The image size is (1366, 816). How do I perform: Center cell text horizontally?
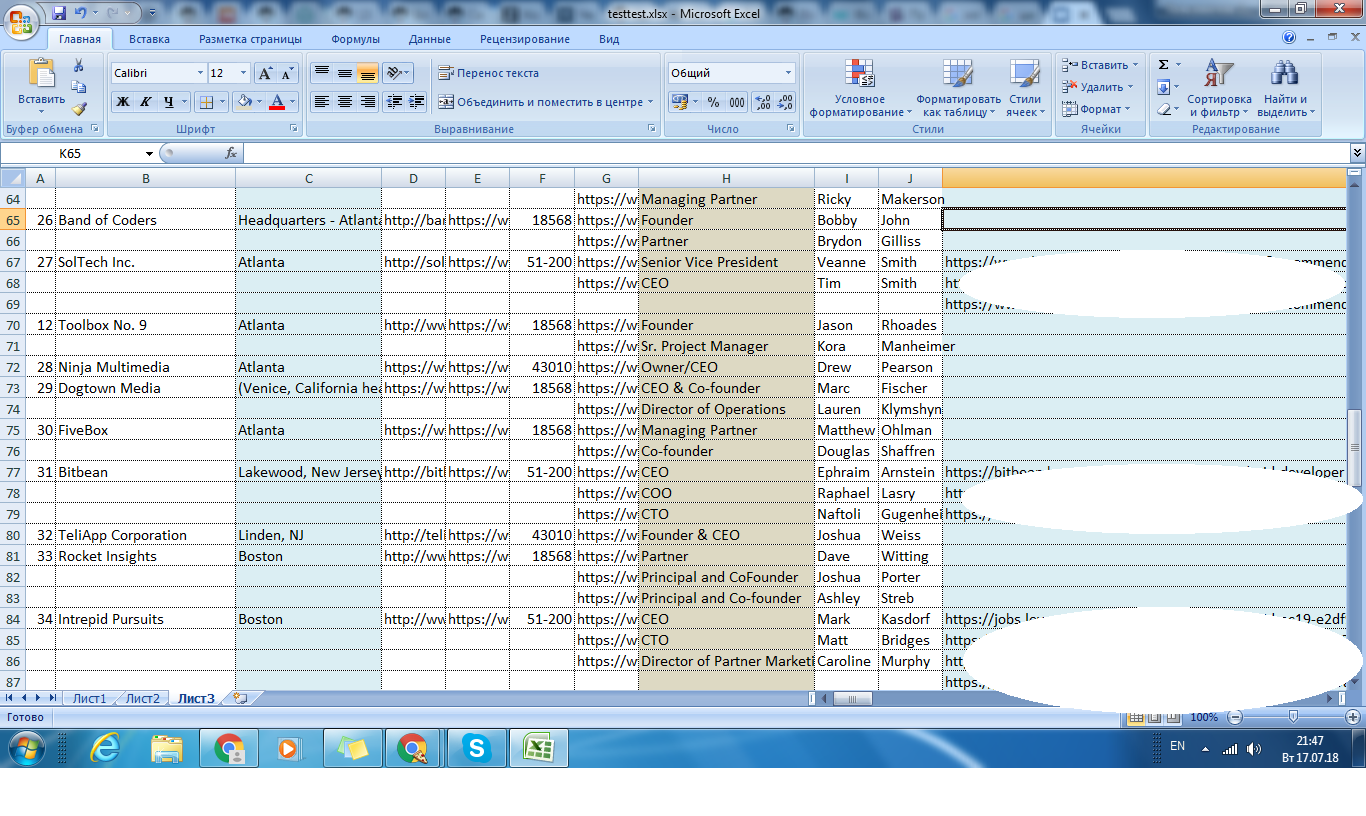coord(344,102)
